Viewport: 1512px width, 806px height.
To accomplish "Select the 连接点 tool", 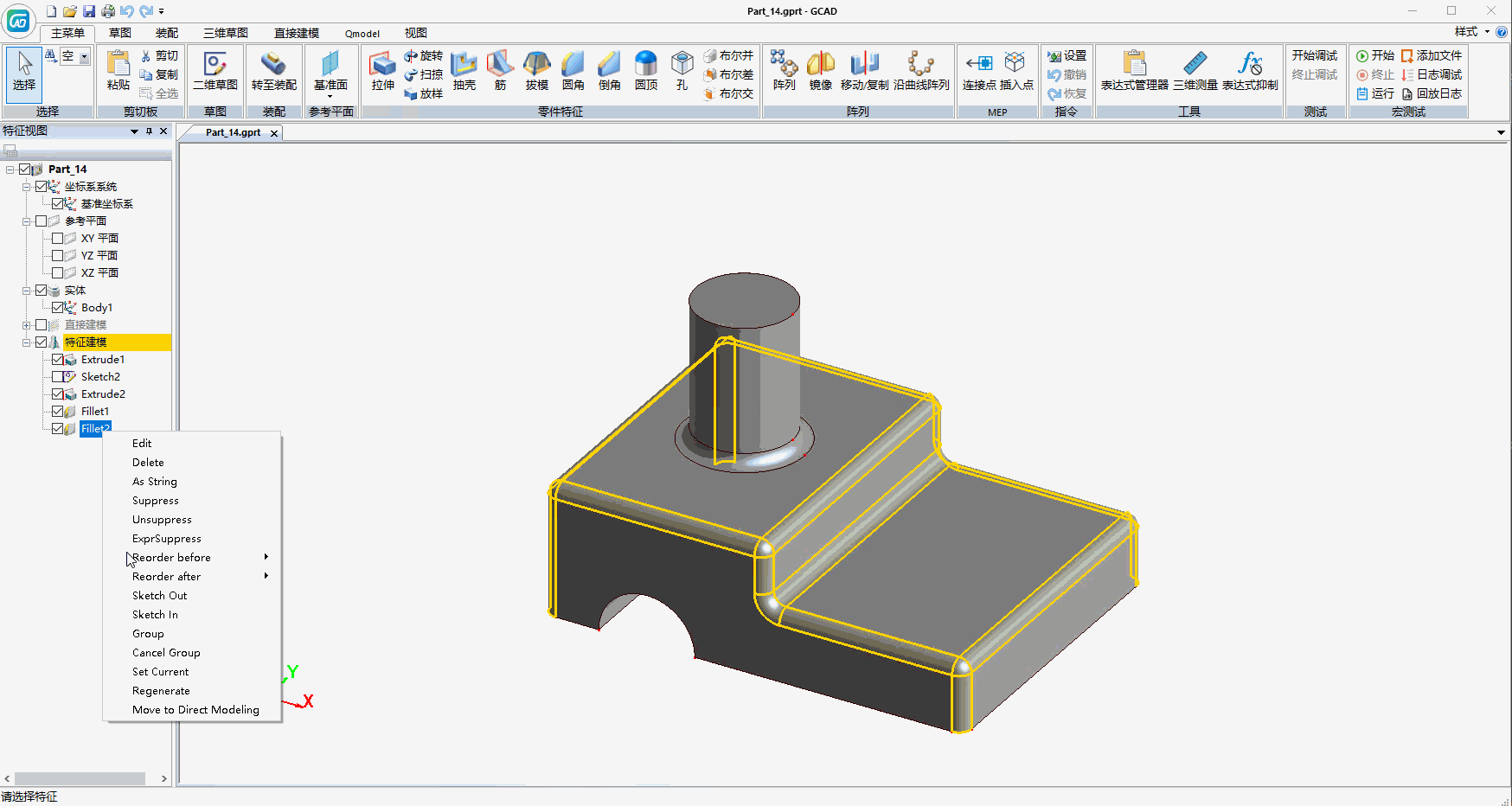I will tap(979, 71).
